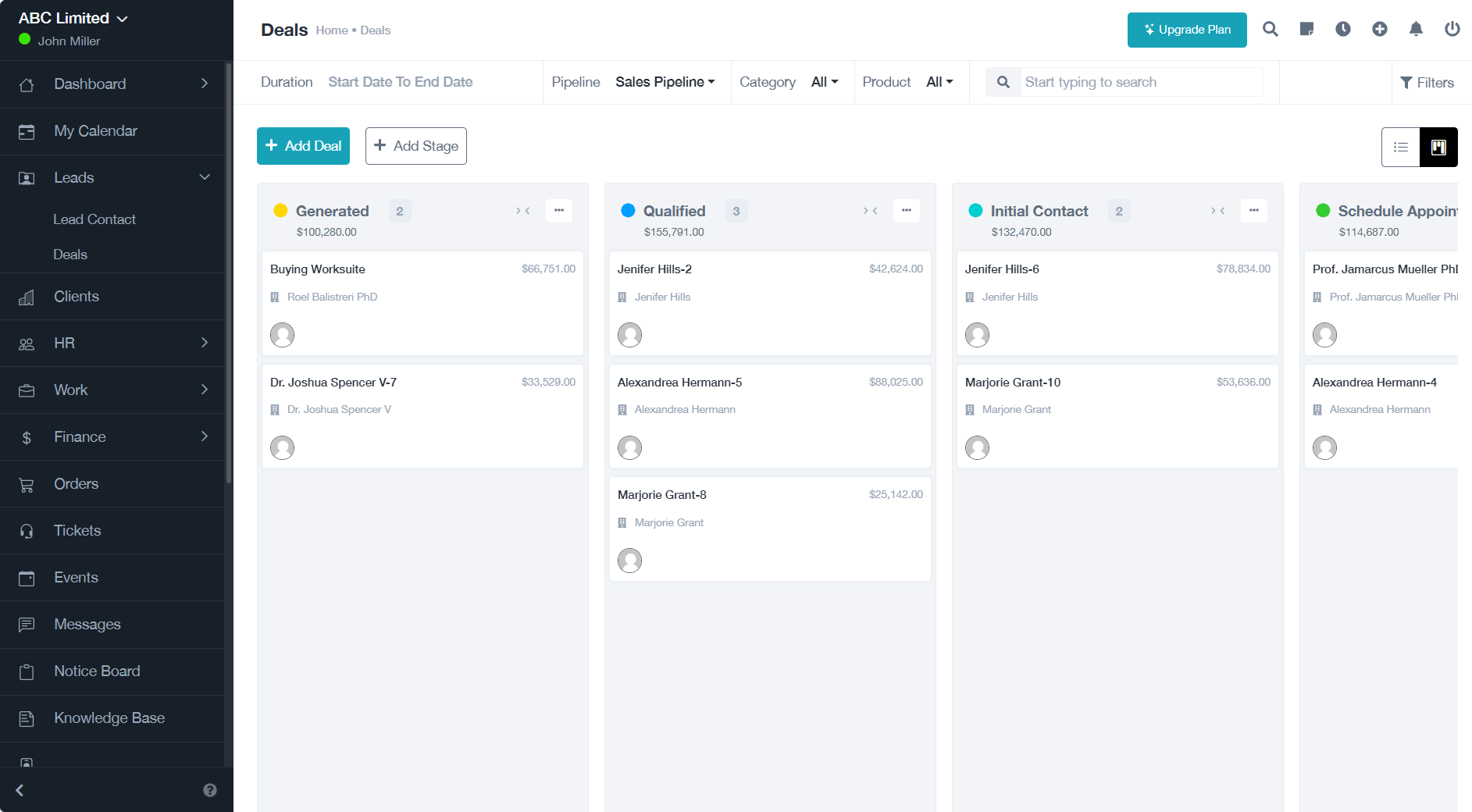Click the deals search input field
This screenshot has height=812, width=1472.
[1140, 82]
